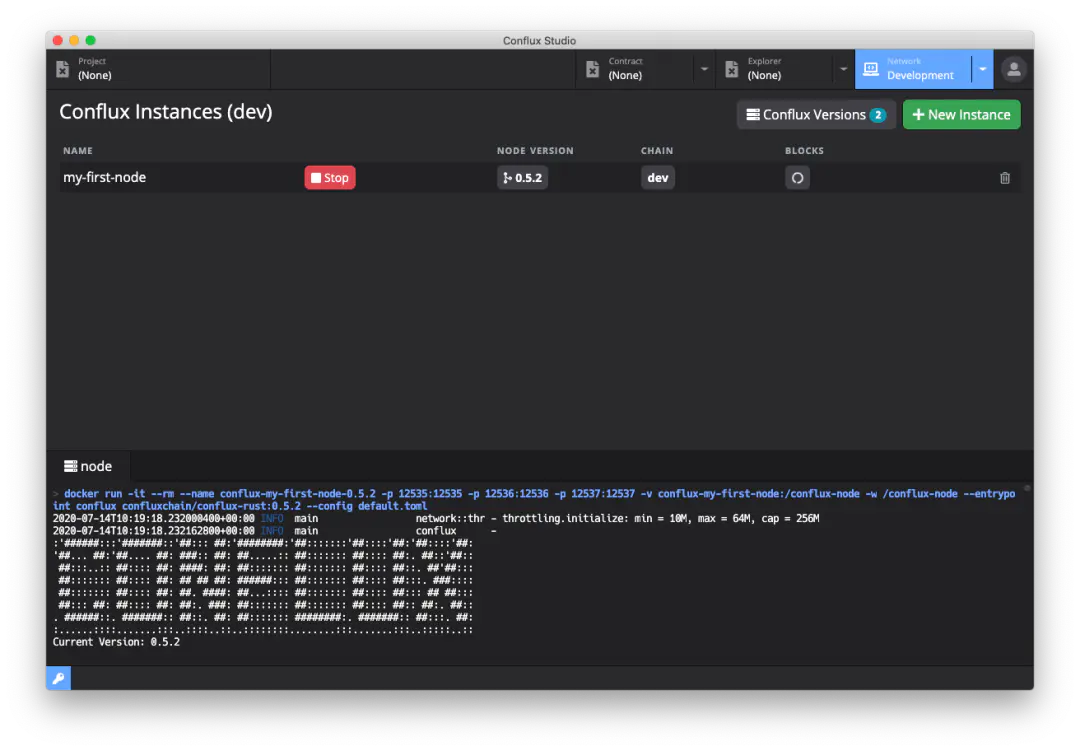1080x751 pixels.
Task: Open Conflux Versions manager
Action: pos(816,114)
